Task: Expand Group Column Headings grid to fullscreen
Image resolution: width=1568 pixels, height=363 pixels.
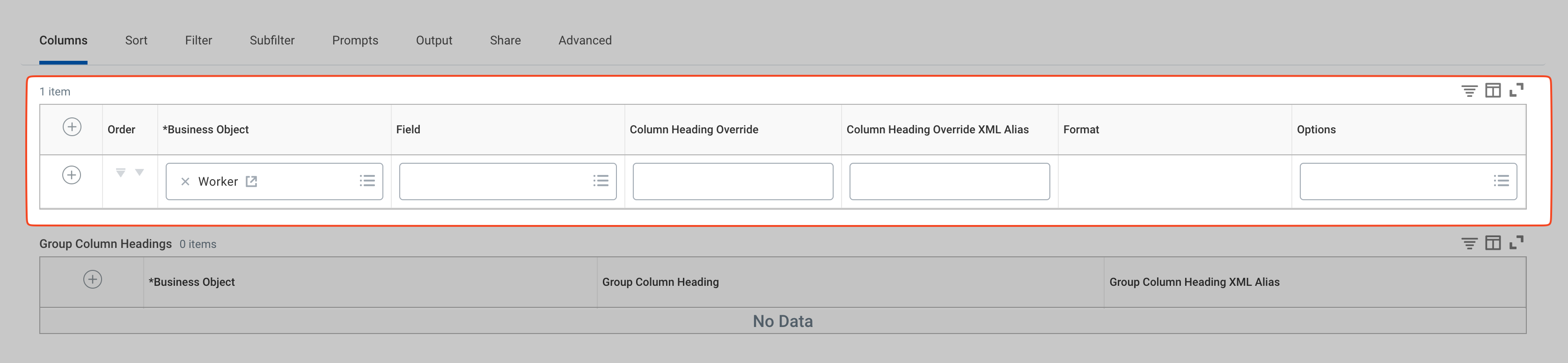Action: coord(1516,243)
